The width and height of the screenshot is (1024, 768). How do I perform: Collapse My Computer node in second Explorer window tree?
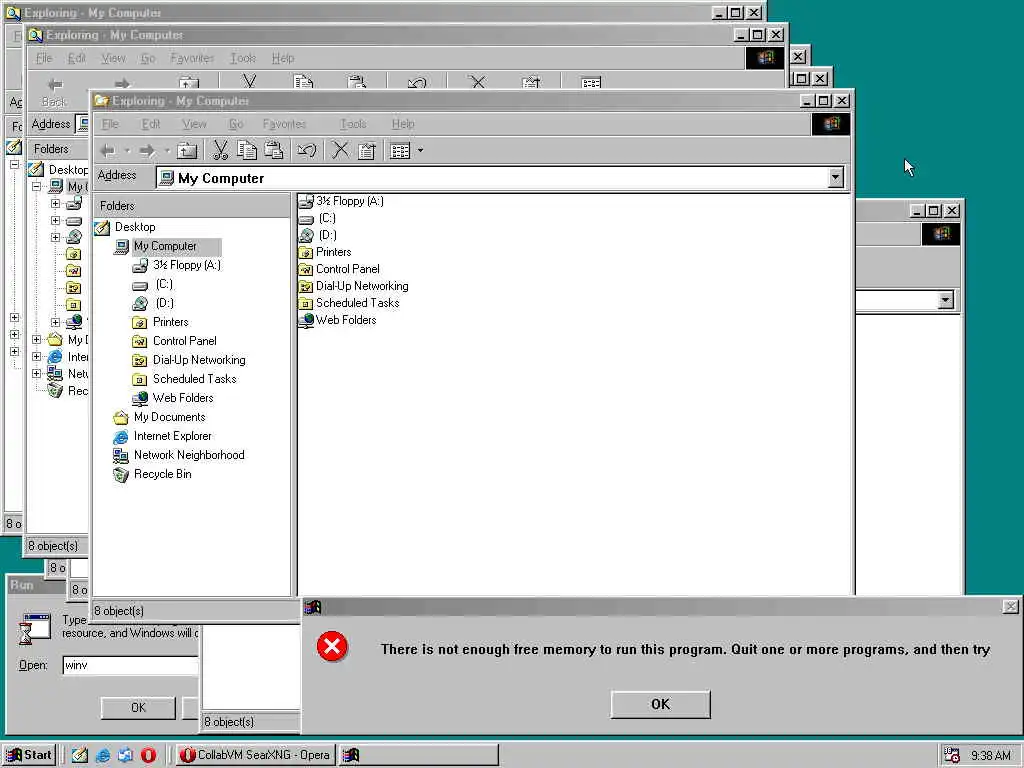[x=37, y=187]
